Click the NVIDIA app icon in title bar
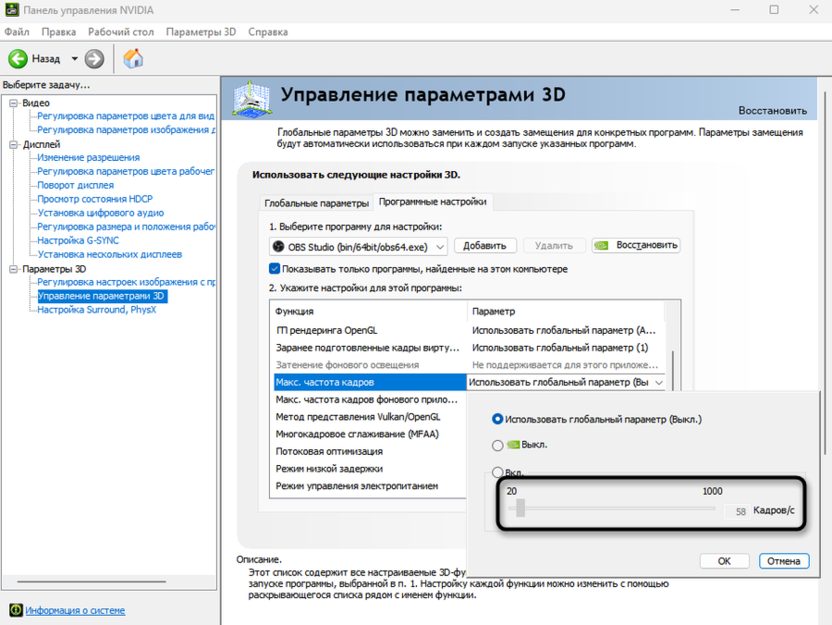 pyautogui.click(x=12, y=10)
